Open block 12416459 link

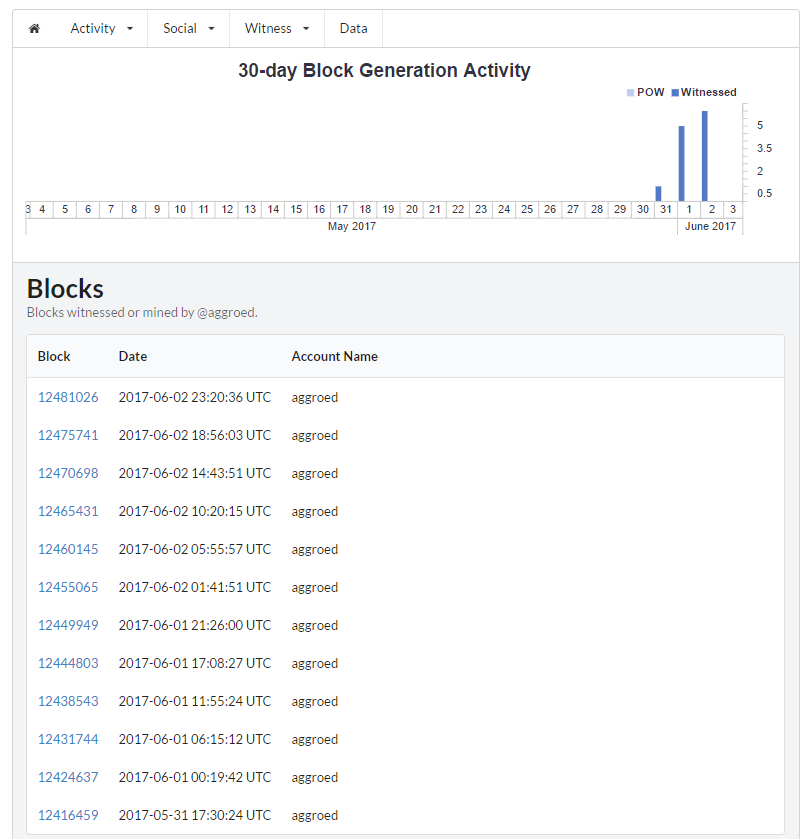click(68, 815)
